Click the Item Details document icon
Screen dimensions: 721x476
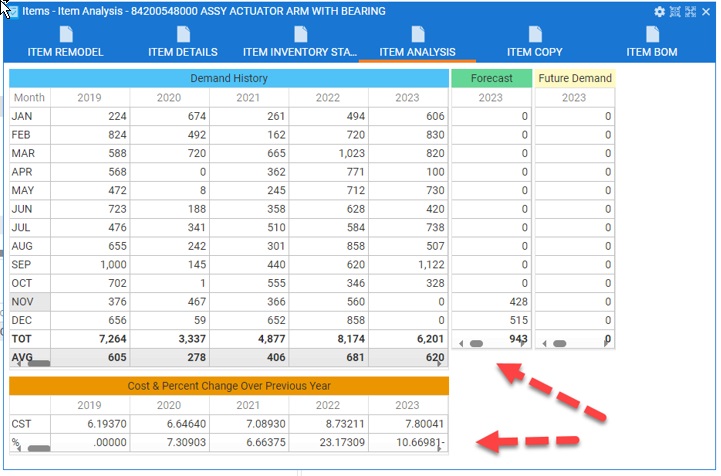pyautogui.click(x=183, y=34)
